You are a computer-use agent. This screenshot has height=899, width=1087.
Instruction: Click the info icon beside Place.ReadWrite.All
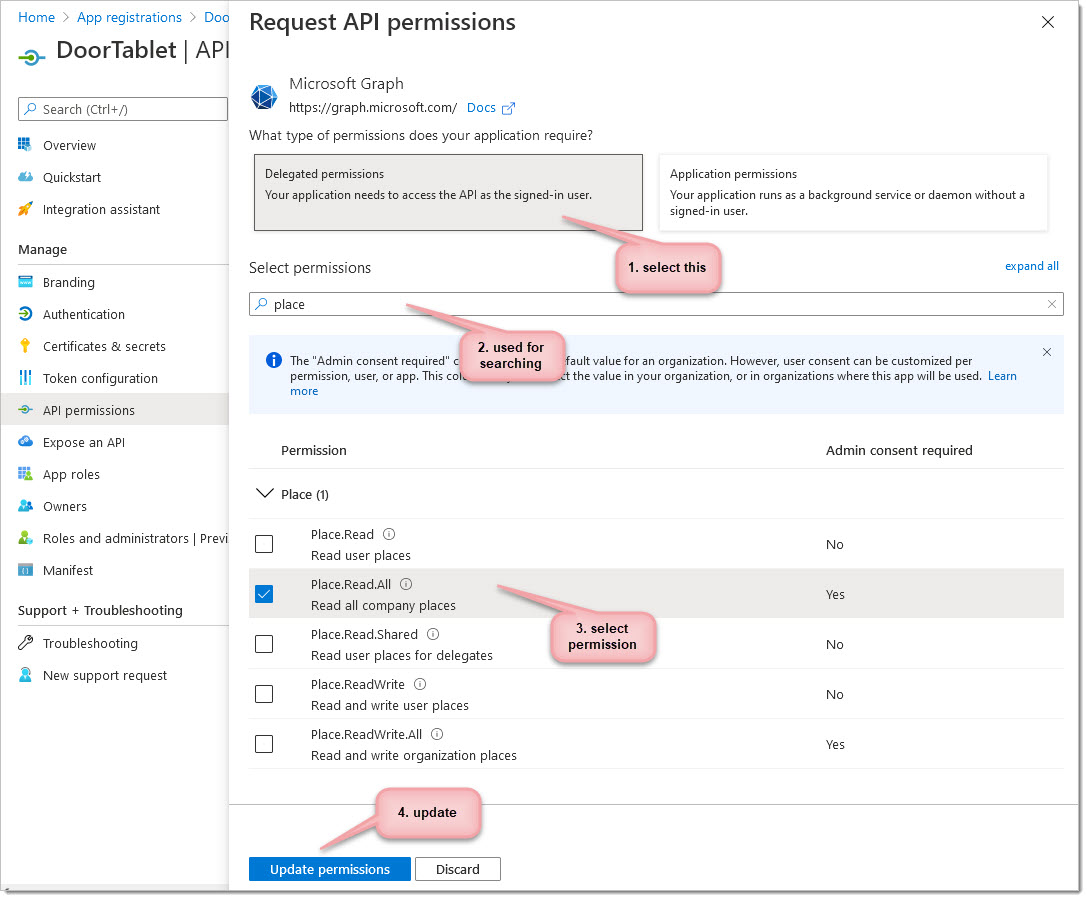coord(437,734)
